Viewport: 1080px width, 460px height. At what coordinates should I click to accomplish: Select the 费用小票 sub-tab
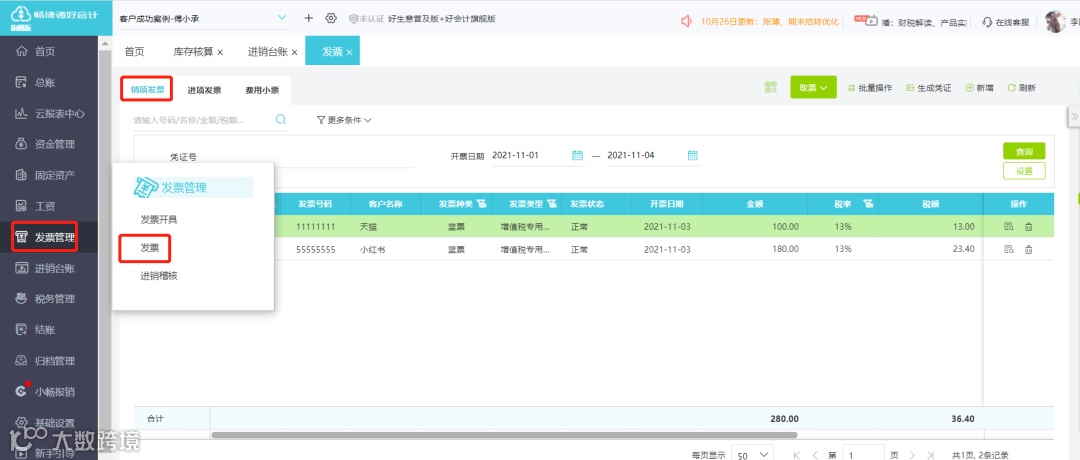(x=262, y=90)
